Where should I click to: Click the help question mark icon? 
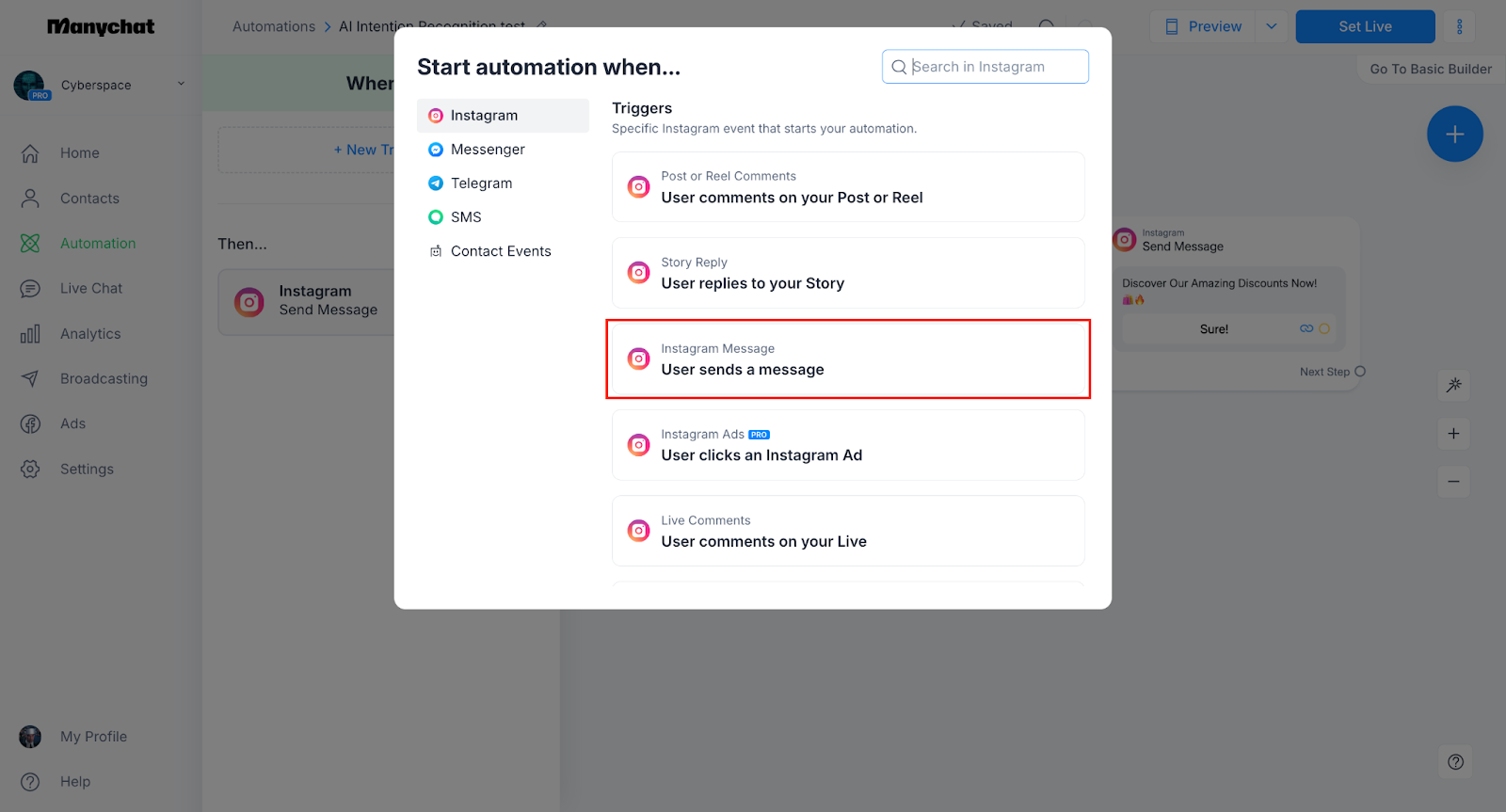[x=1456, y=762]
